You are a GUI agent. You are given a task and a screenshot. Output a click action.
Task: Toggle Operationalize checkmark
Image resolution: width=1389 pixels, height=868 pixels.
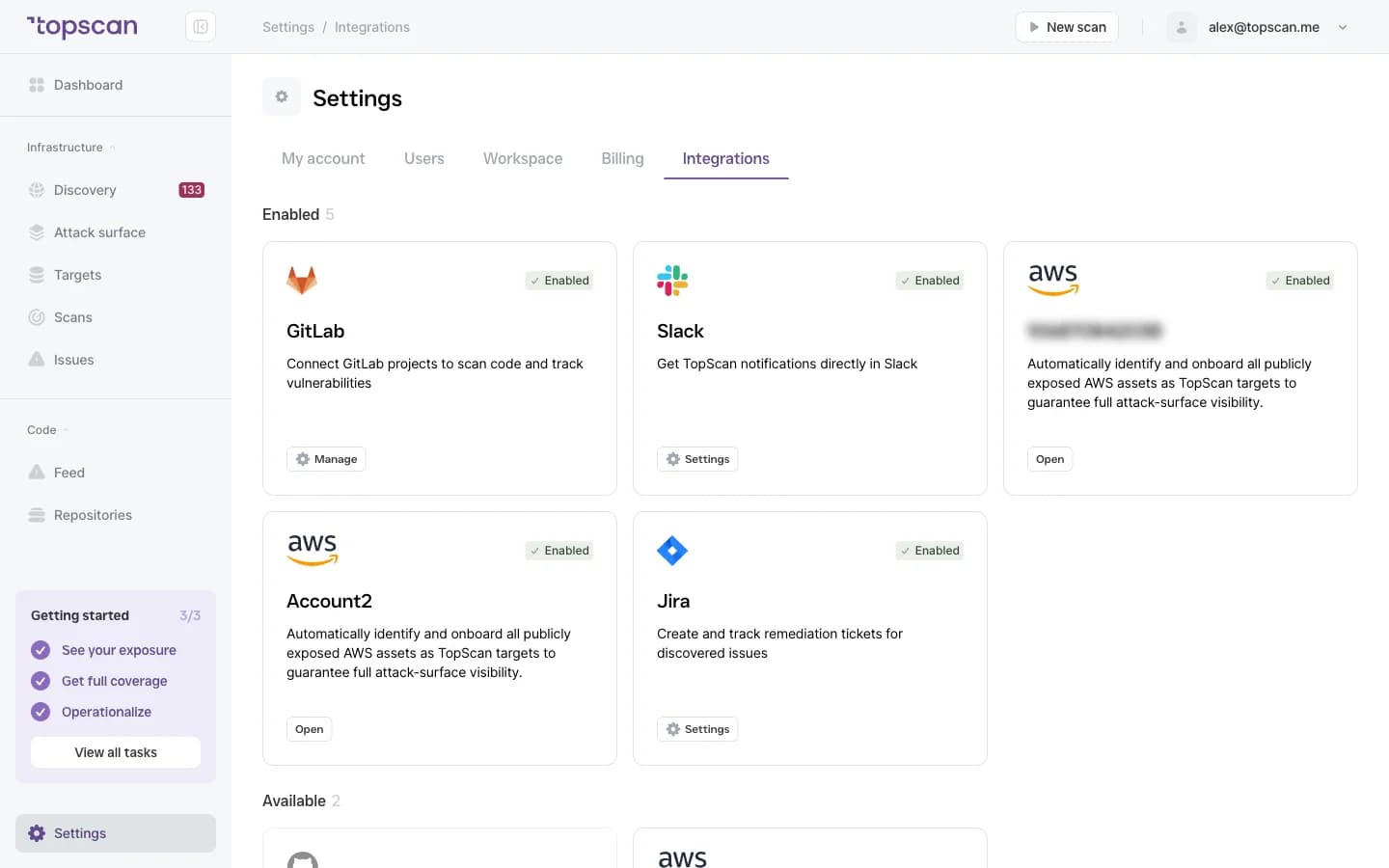pos(41,712)
